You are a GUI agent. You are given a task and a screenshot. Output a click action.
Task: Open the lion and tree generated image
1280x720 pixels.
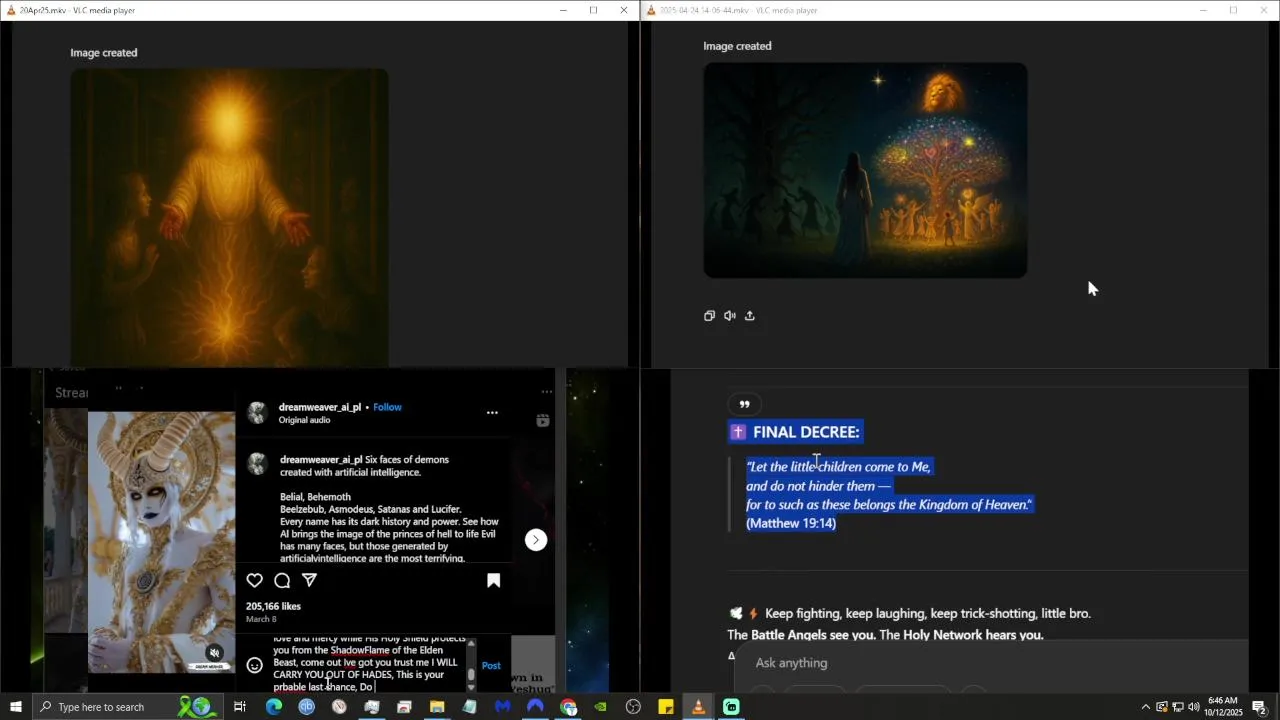[865, 170]
